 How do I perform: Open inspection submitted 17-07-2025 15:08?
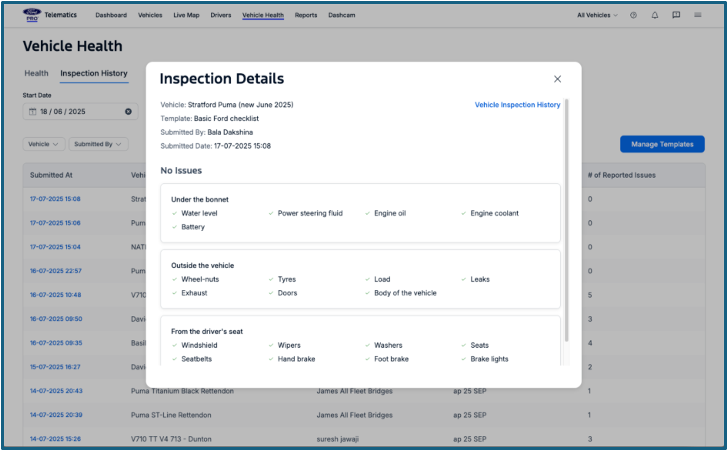click(55, 199)
